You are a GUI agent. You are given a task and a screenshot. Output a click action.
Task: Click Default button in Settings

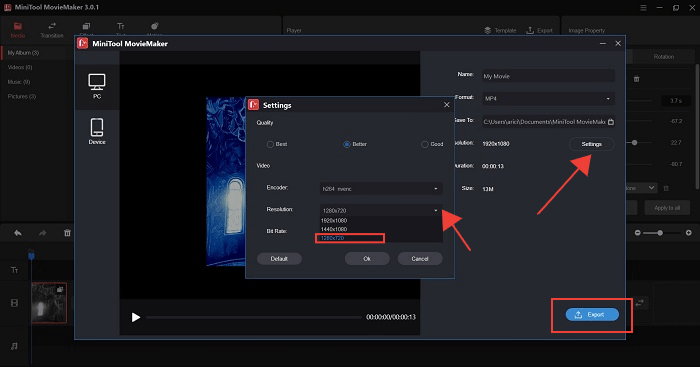[279, 259]
